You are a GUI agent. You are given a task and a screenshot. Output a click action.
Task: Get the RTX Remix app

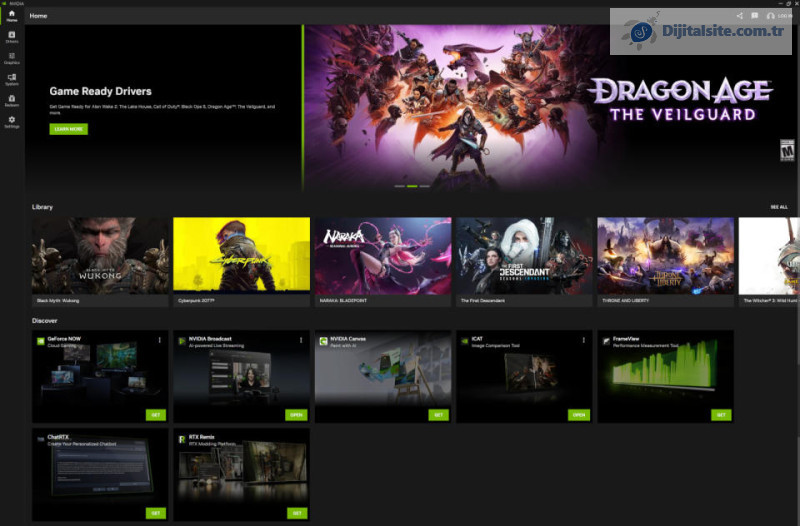(x=297, y=513)
